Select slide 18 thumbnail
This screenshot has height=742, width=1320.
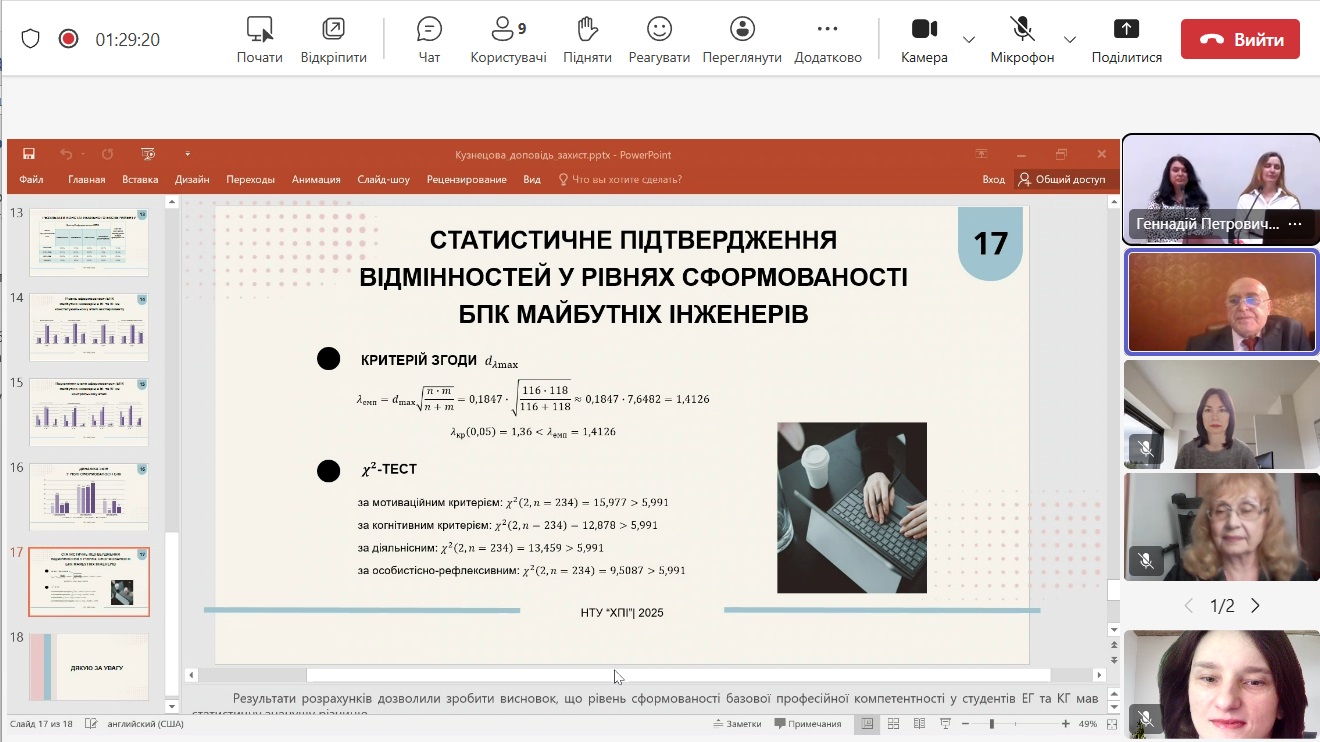click(x=89, y=666)
